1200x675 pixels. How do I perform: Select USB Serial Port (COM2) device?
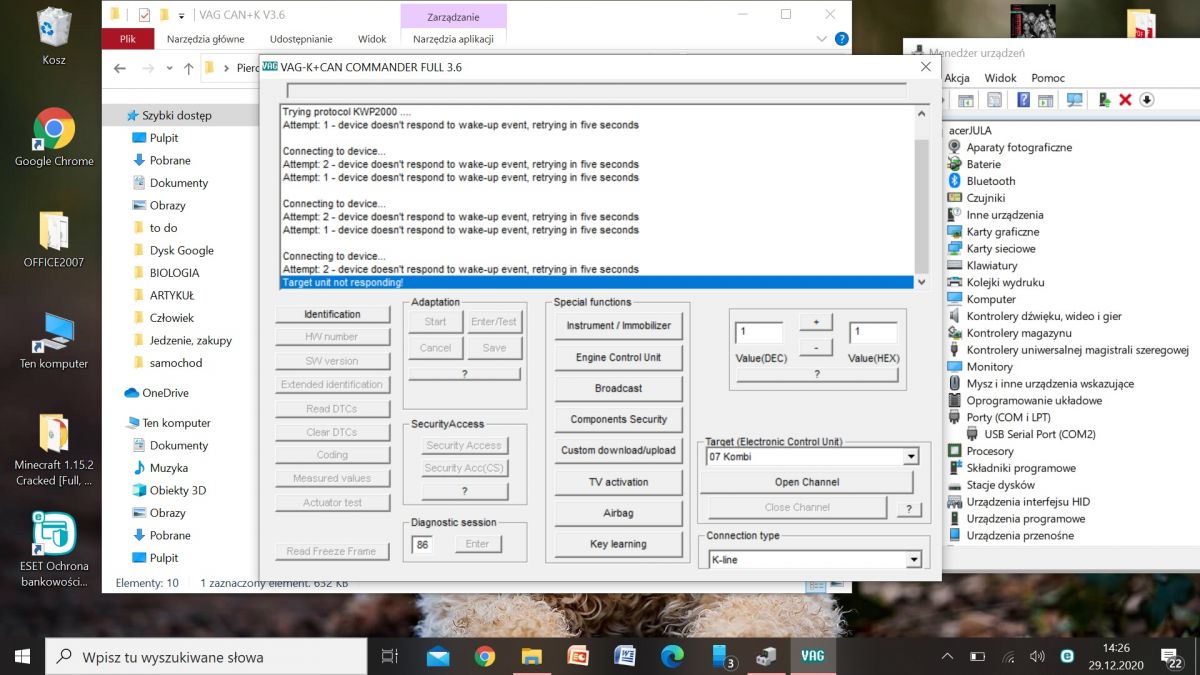(1040, 434)
